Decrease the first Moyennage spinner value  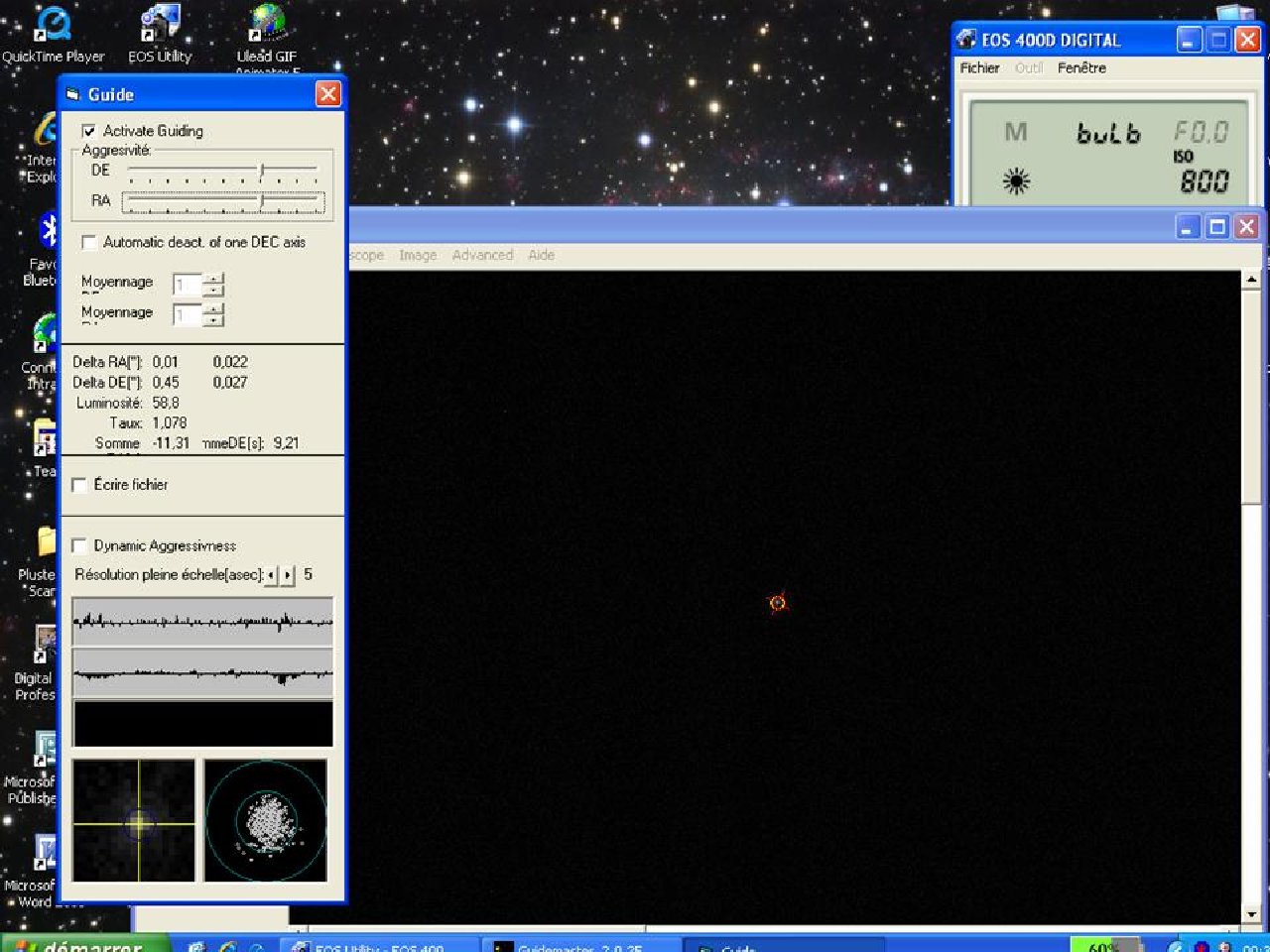pyautogui.click(x=213, y=291)
